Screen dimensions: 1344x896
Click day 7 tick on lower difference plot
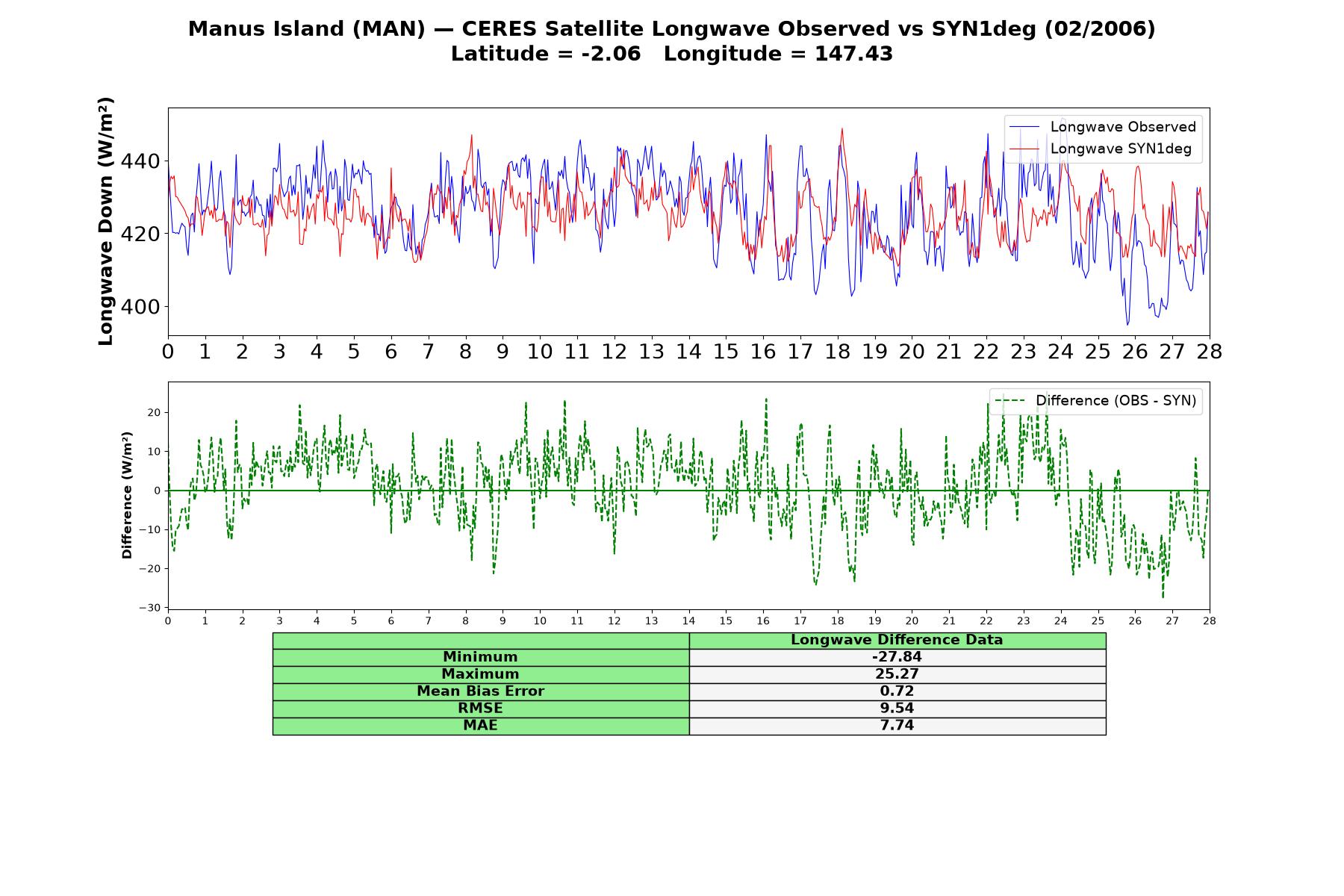point(428,620)
